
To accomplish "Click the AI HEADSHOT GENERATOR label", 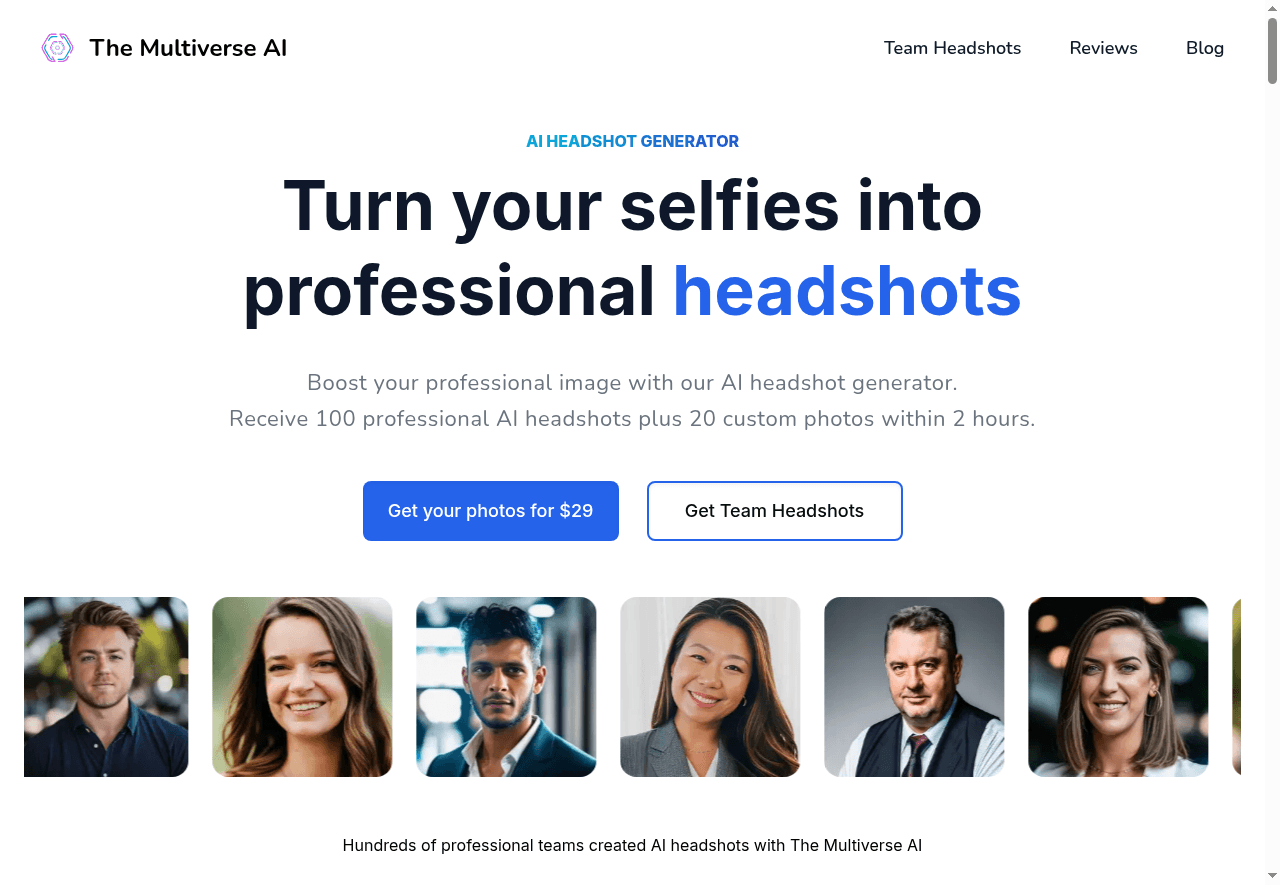I will [x=633, y=142].
